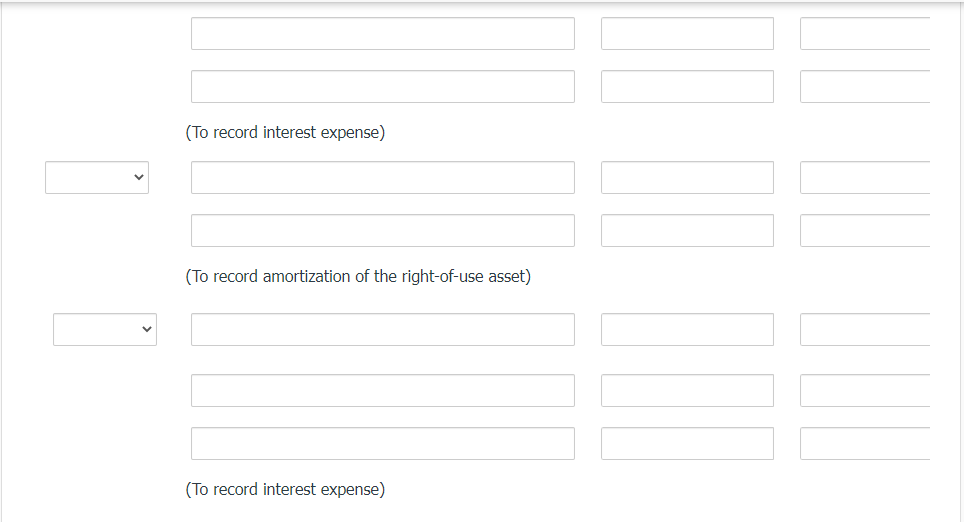964x522 pixels.
Task: Select account field directly above the amortization note
Action: click(x=382, y=231)
